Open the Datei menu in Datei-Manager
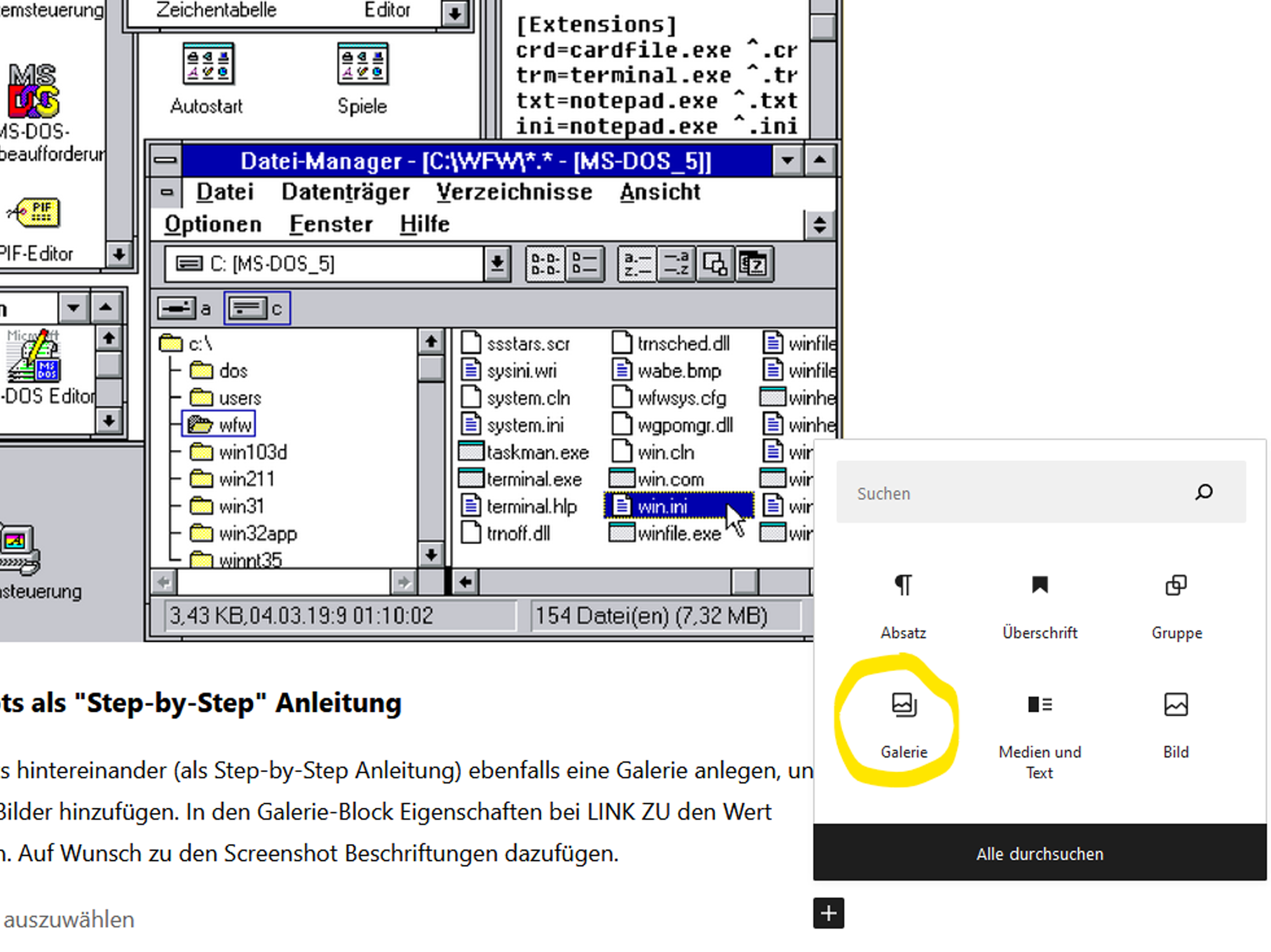 coord(225,192)
